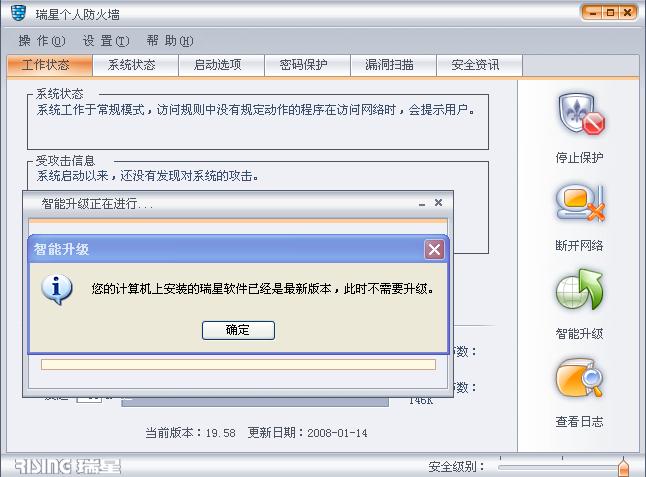
Task: Click the RISING 瑞星 logo at bottom
Action: pyautogui.click(x=68, y=466)
